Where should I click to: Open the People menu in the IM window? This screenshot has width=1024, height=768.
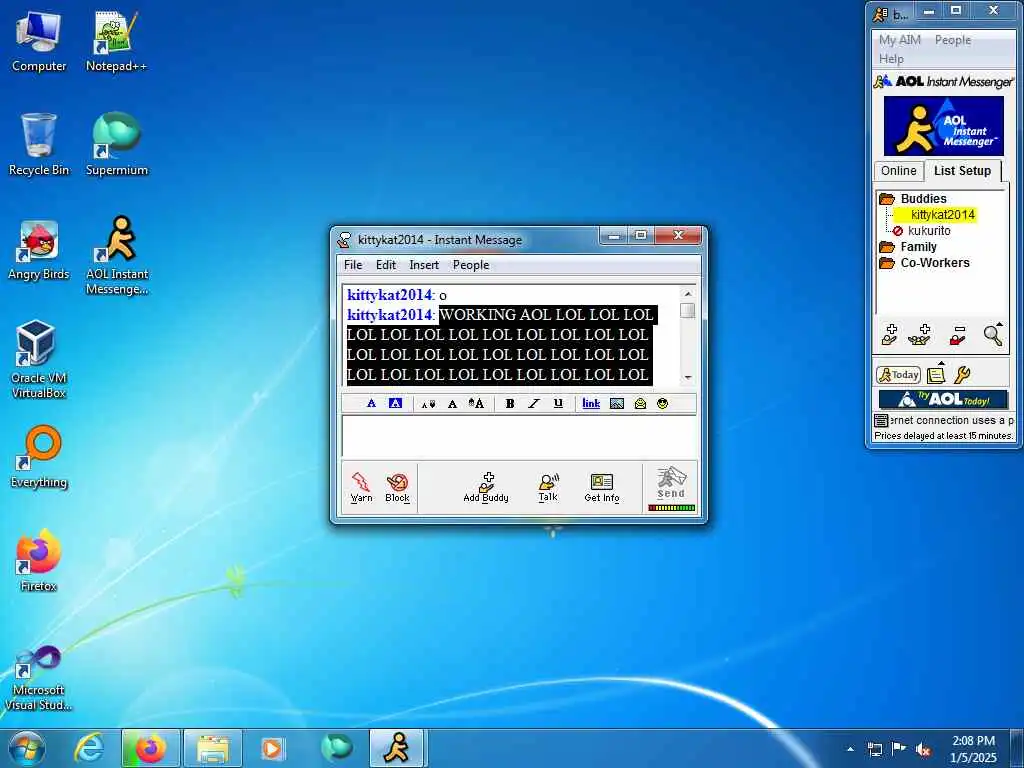[x=471, y=265]
